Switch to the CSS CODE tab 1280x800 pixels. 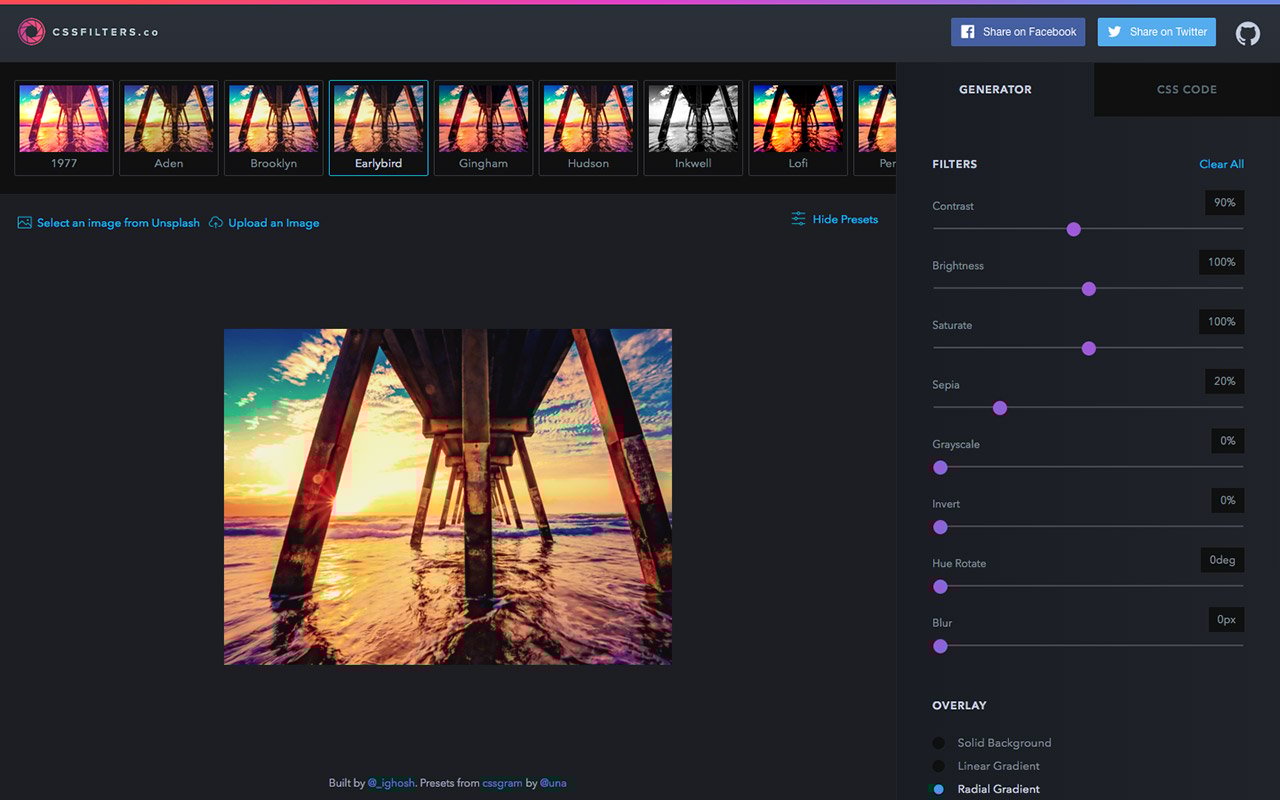click(x=1186, y=89)
